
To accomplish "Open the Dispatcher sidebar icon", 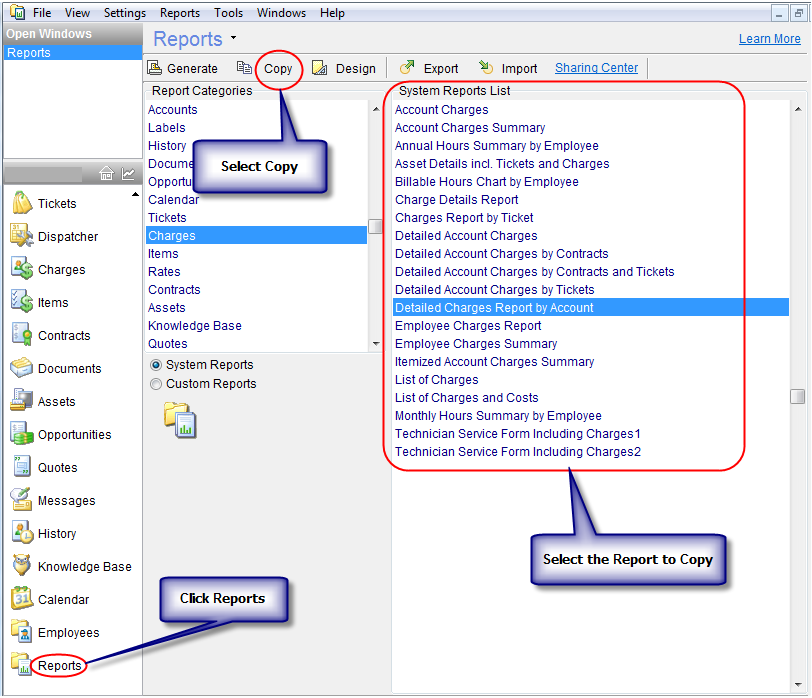I will click(22, 237).
